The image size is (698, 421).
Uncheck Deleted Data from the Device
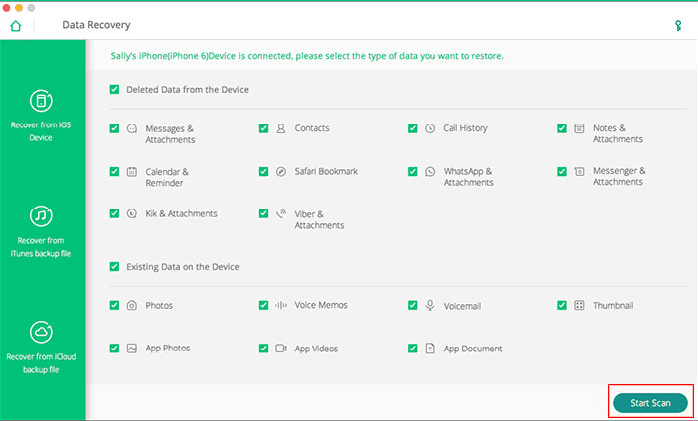pos(115,90)
